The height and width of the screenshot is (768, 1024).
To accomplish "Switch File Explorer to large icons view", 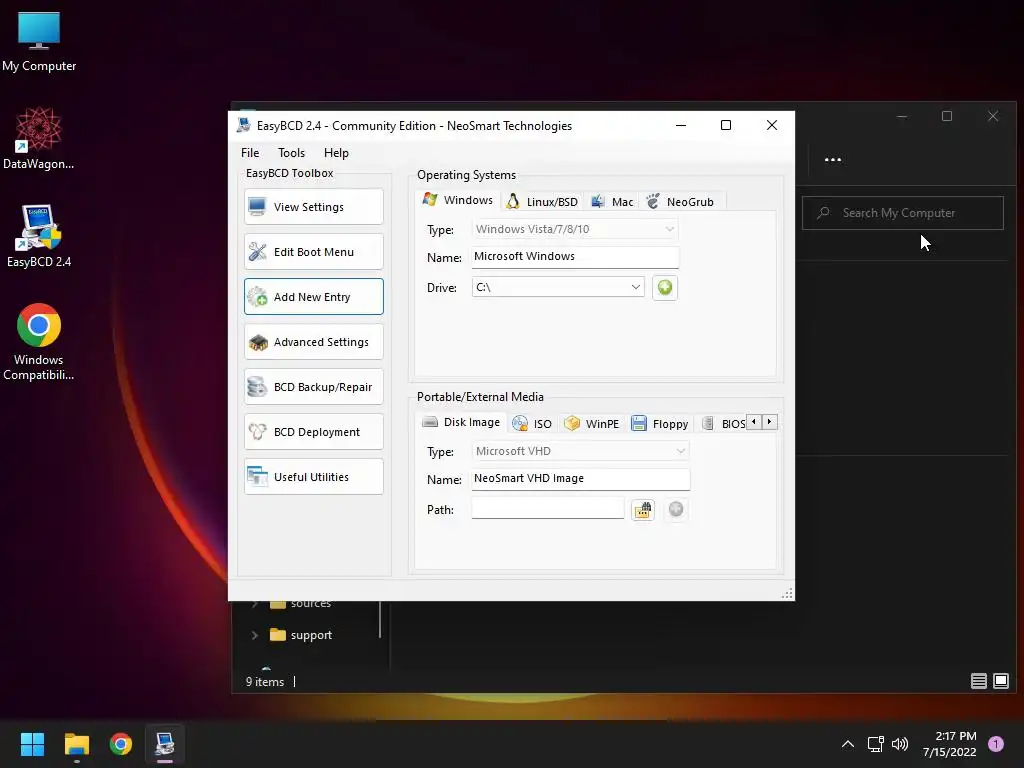I will [1000, 681].
